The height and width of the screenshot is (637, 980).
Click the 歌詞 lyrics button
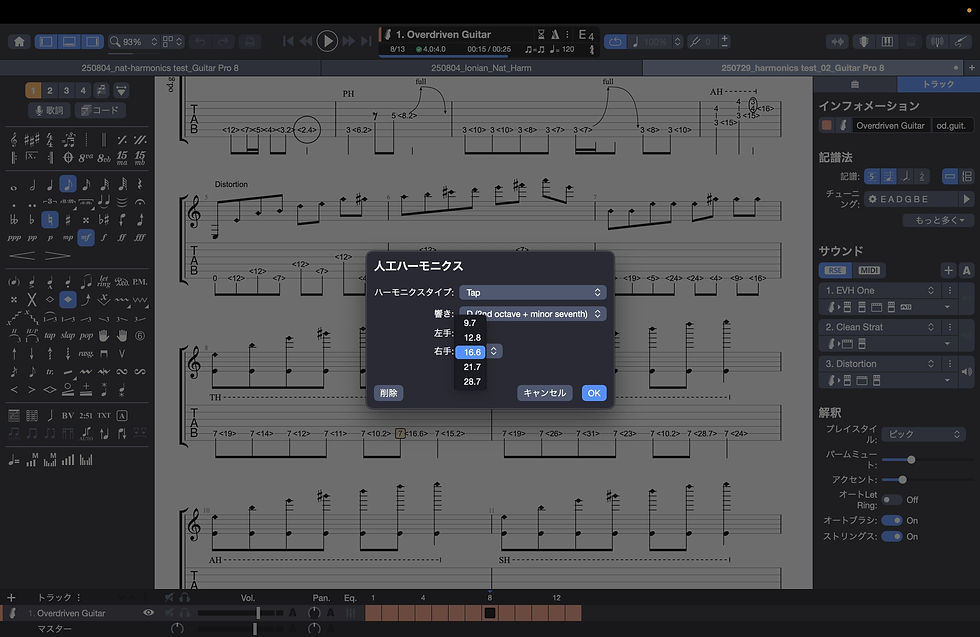coord(49,110)
